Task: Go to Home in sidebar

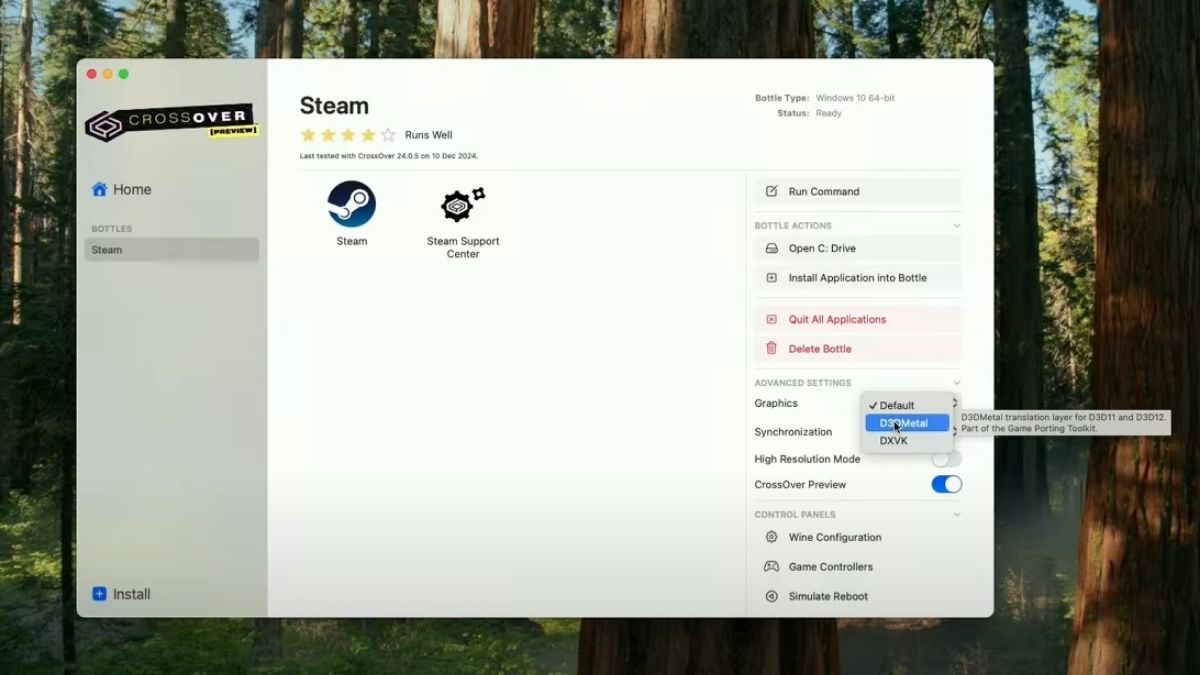Action: [x=121, y=189]
